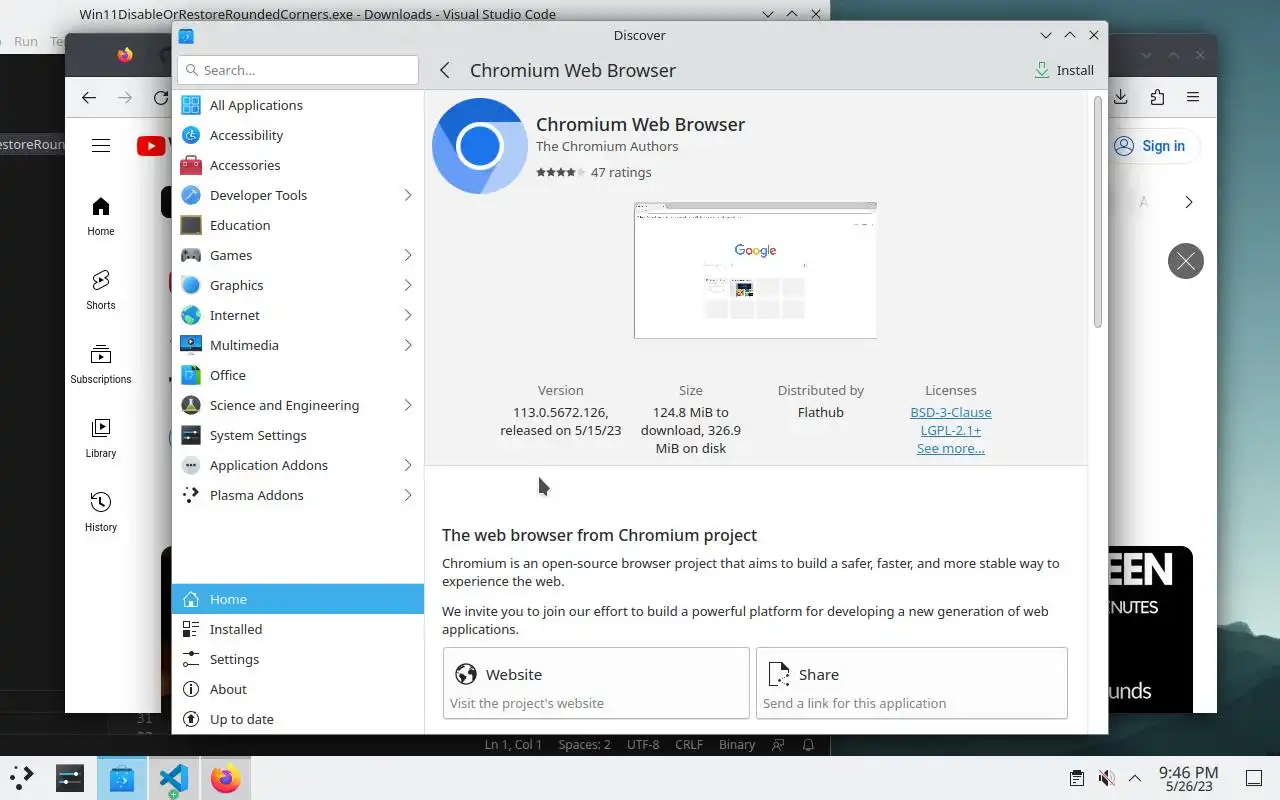Open the Chromium screenshot thumbnail
1280x800 pixels.
click(x=755, y=270)
